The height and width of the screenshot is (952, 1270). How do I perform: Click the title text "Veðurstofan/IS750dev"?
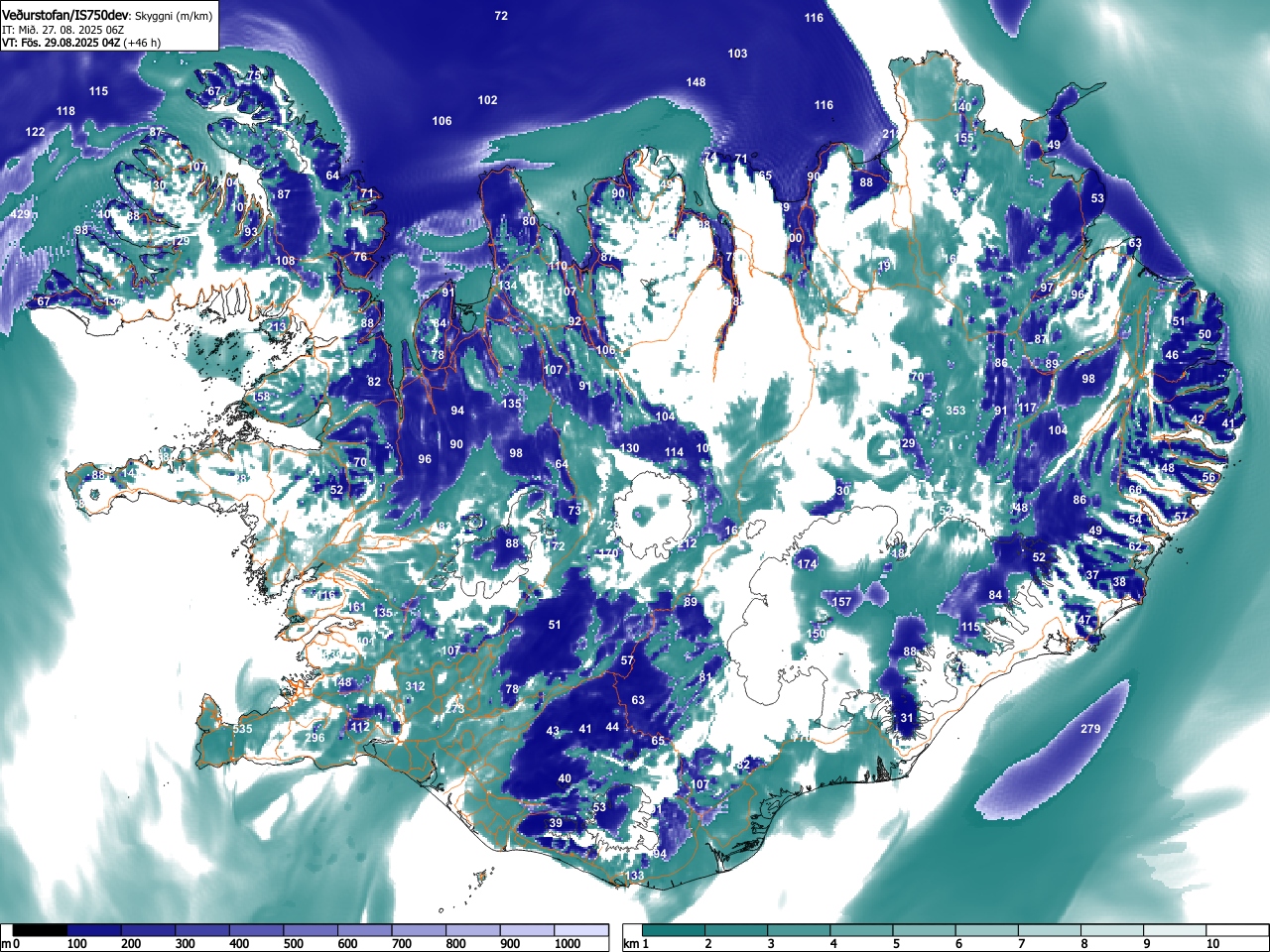65,14
